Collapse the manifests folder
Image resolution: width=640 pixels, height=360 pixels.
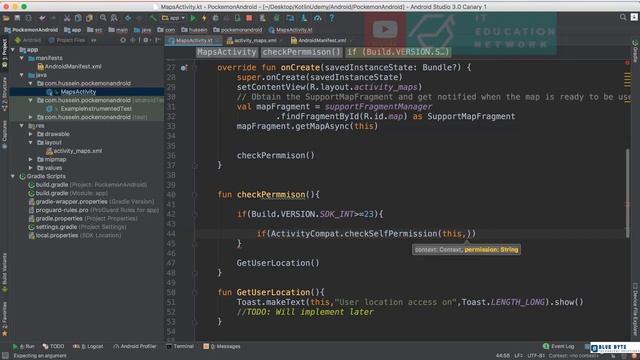tap(22, 58)
